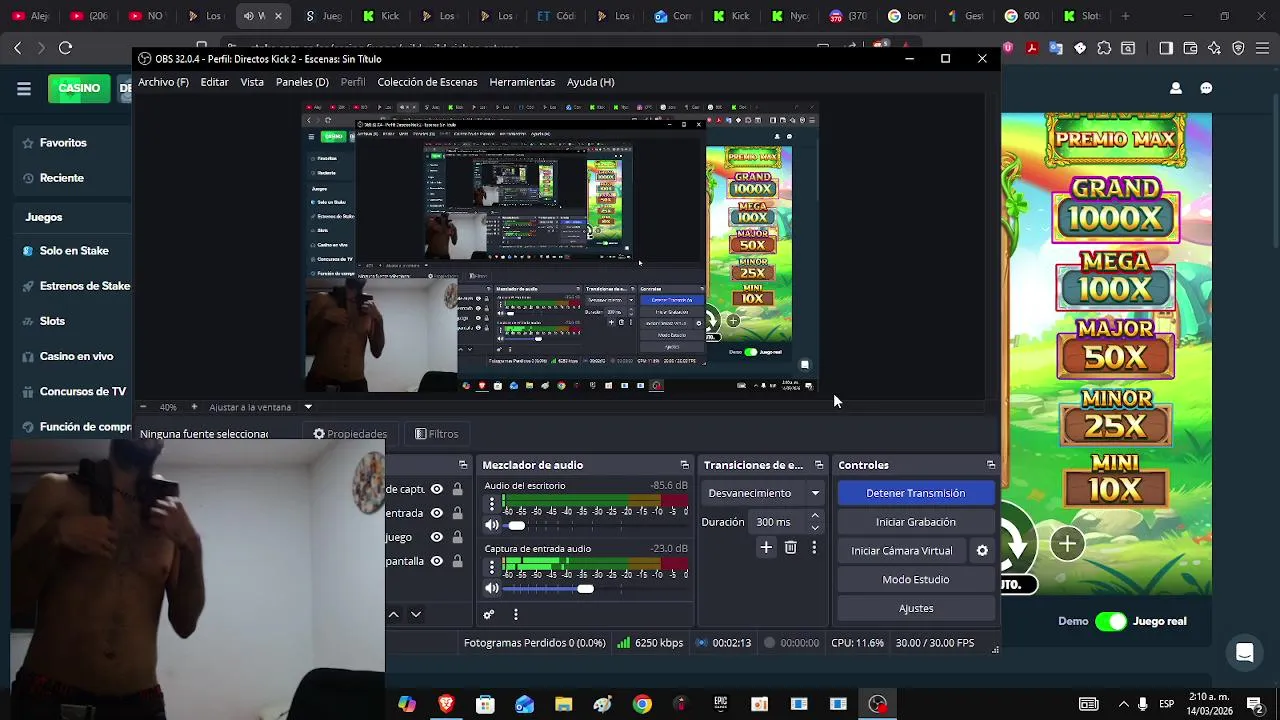
Task: Open Stake user profile icon
Action: [x=1176, y=88]
